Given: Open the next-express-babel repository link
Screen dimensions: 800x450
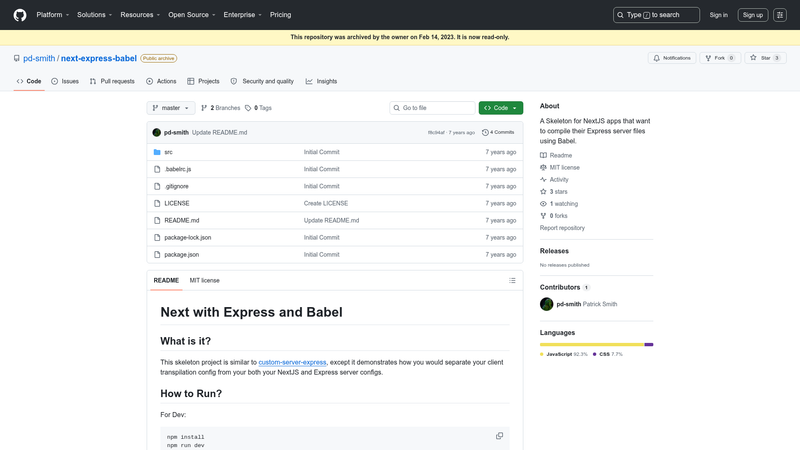Looking at the screenshot, I should pyautogui.click(x=99, y=58).
